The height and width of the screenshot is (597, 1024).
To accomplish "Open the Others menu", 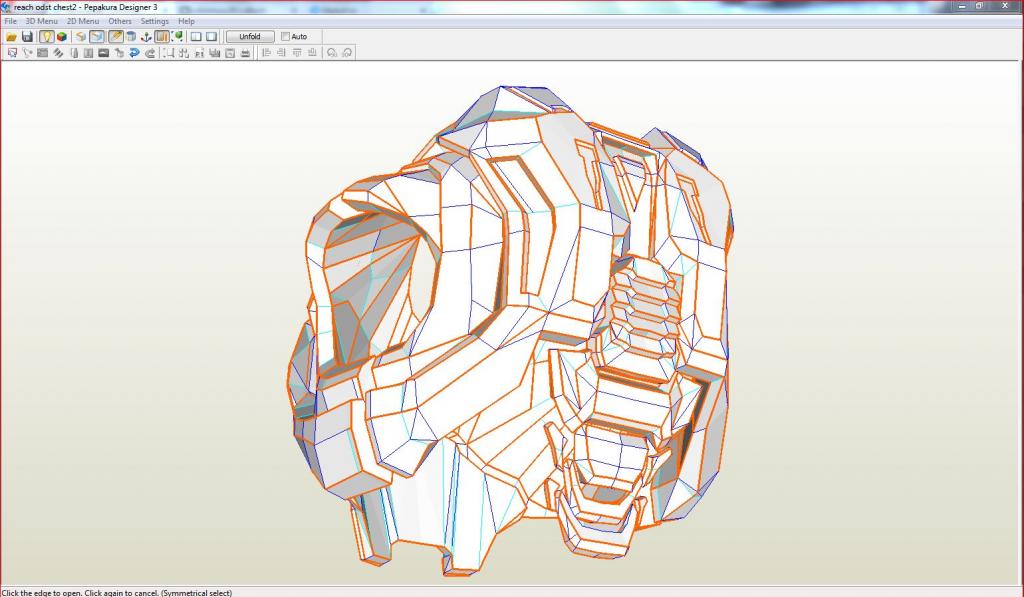I will 120,21.
